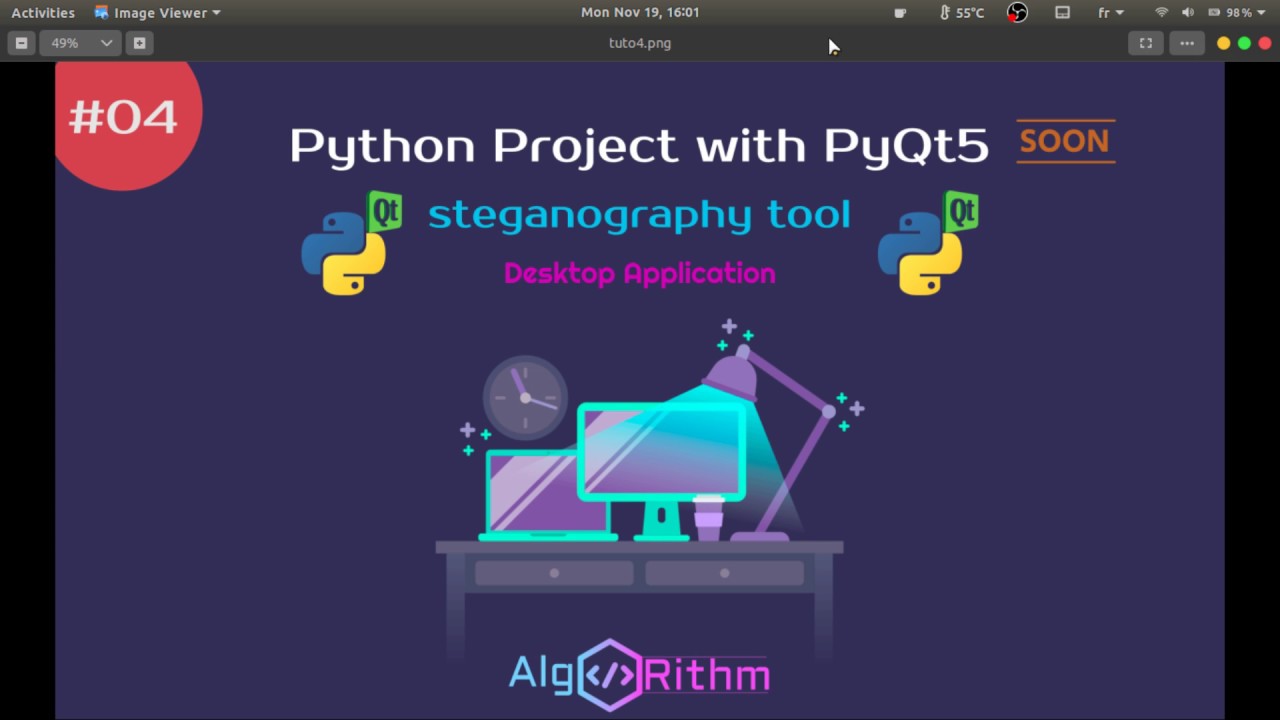Maximize the window with the green button
Viewport: 1280px width, 720px height.
click(1244, 43)
